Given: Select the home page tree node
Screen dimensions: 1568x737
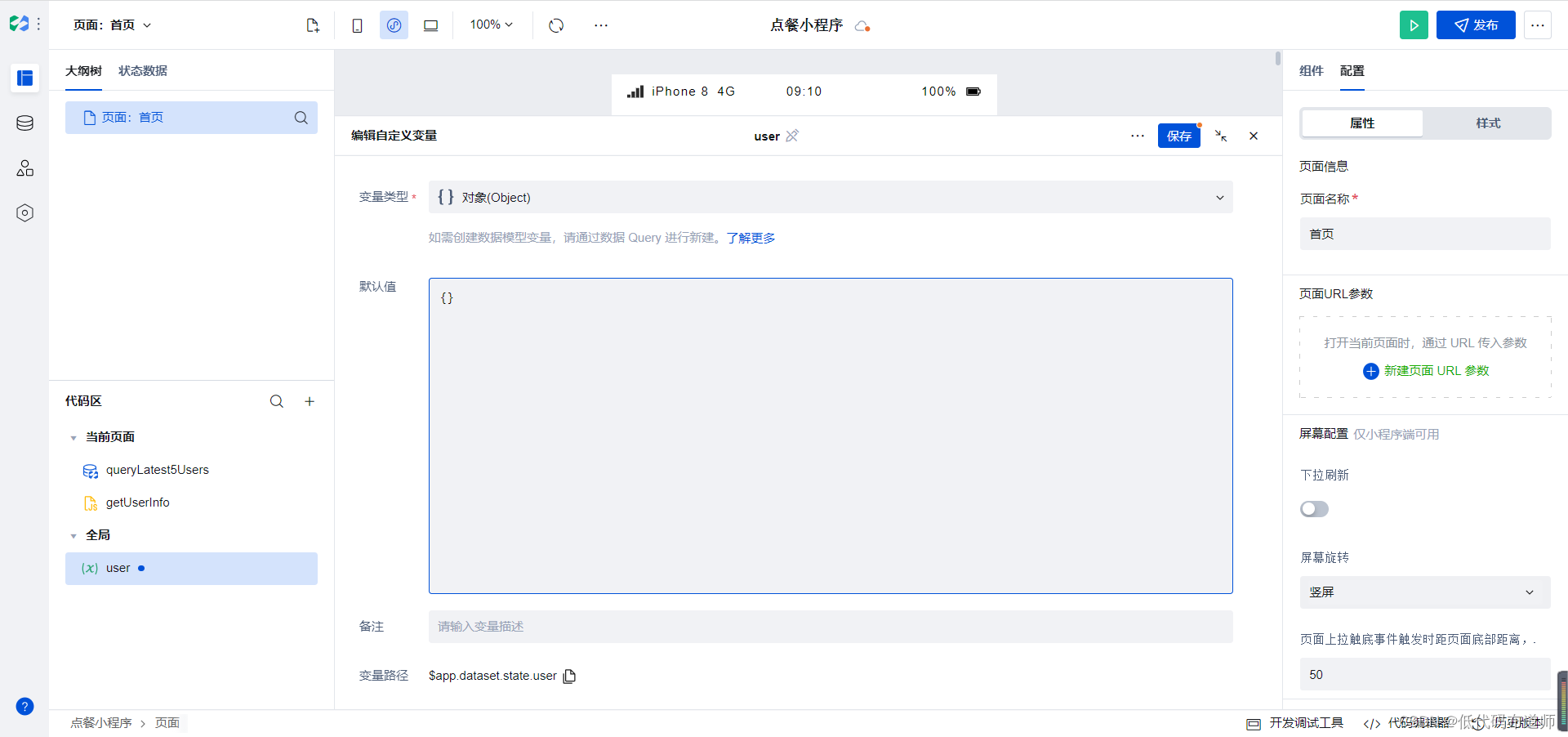Looking at the screenshot, I should point(191,118).
